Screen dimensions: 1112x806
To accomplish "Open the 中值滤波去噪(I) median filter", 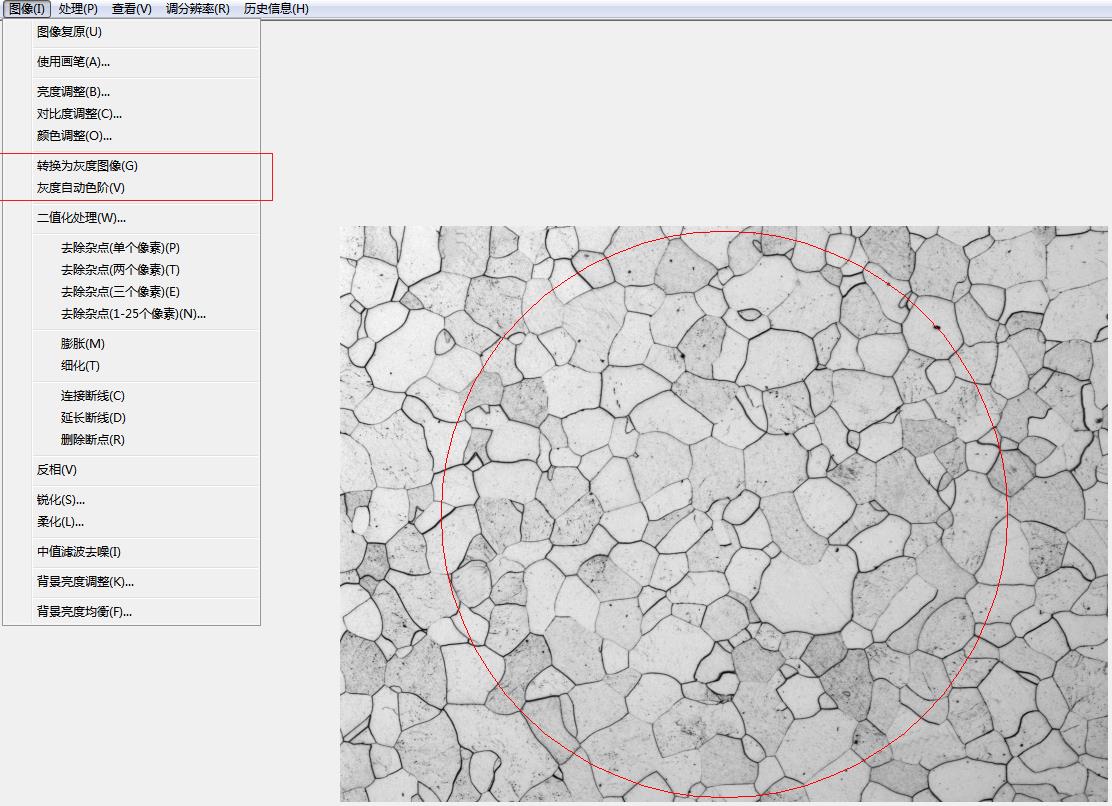I will pyautogui.click(x=79, y=551).
